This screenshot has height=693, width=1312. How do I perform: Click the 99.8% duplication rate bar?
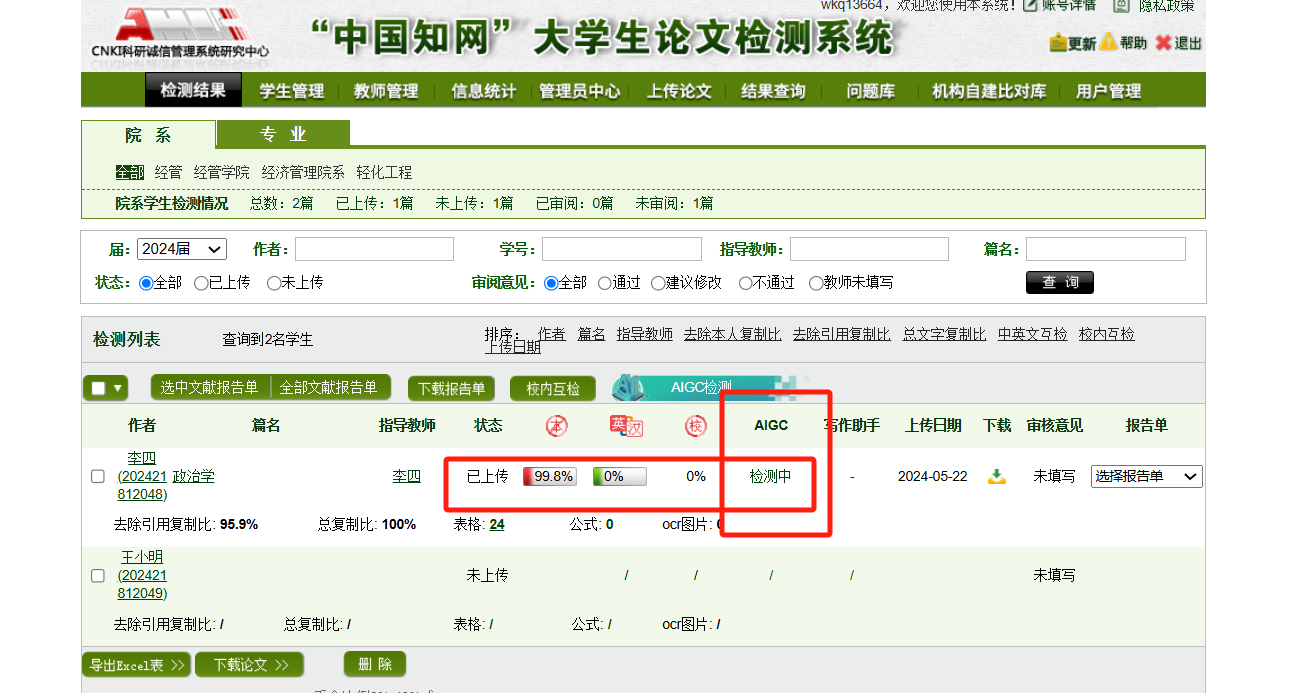coord(549,477)
